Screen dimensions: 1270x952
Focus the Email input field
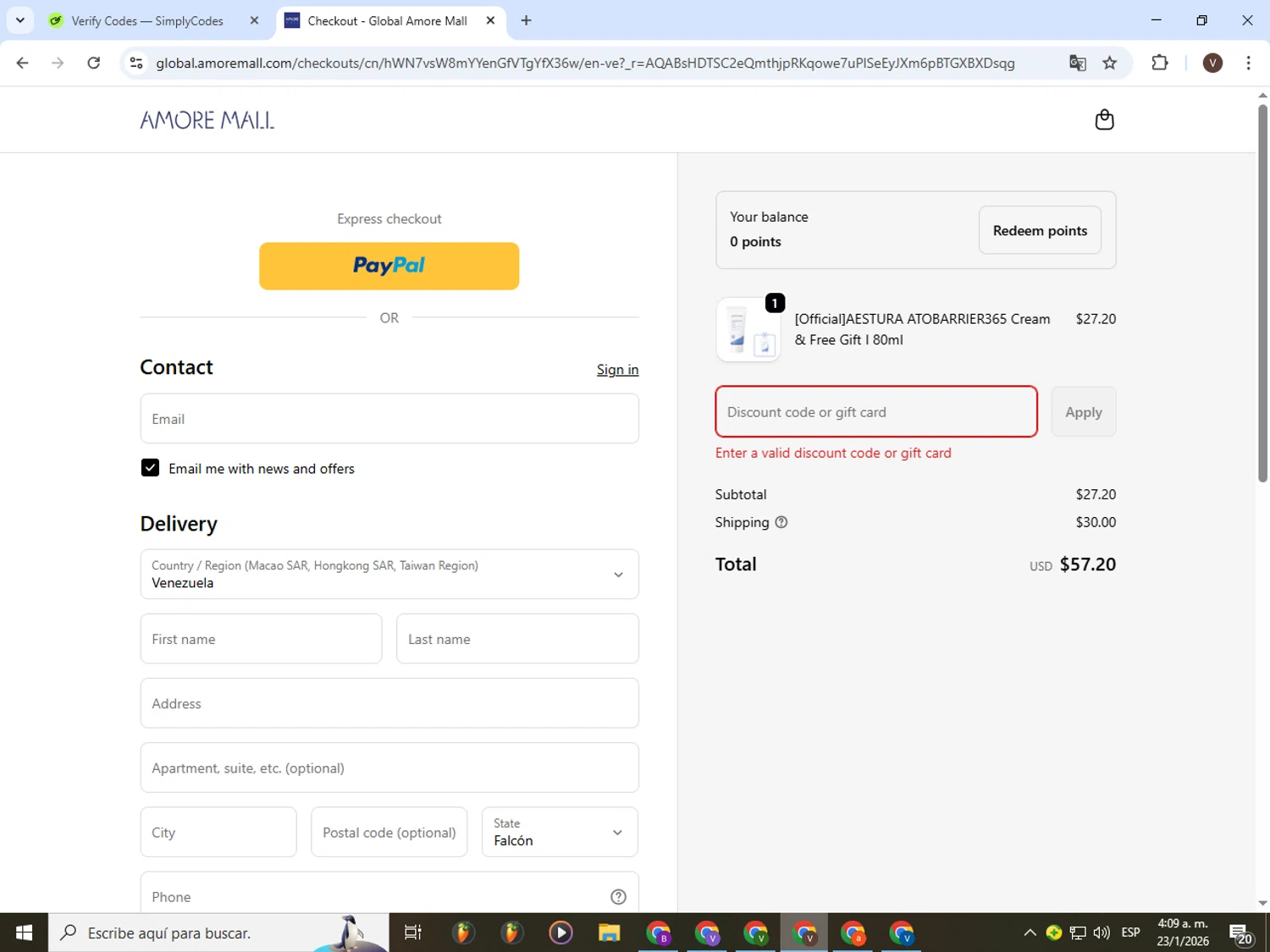(x=389, y=418)
